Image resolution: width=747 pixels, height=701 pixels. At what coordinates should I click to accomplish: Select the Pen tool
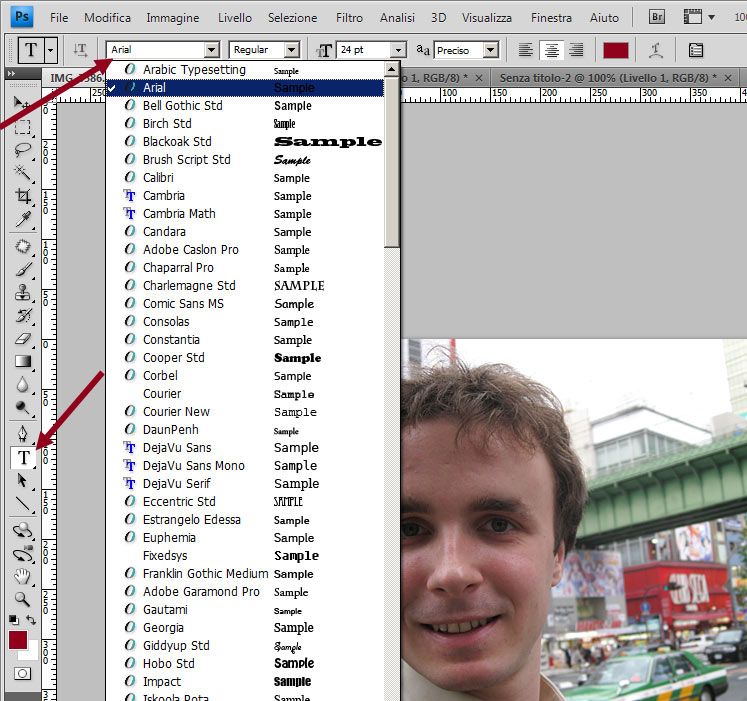pyautogui.click(x=22, y=434)
